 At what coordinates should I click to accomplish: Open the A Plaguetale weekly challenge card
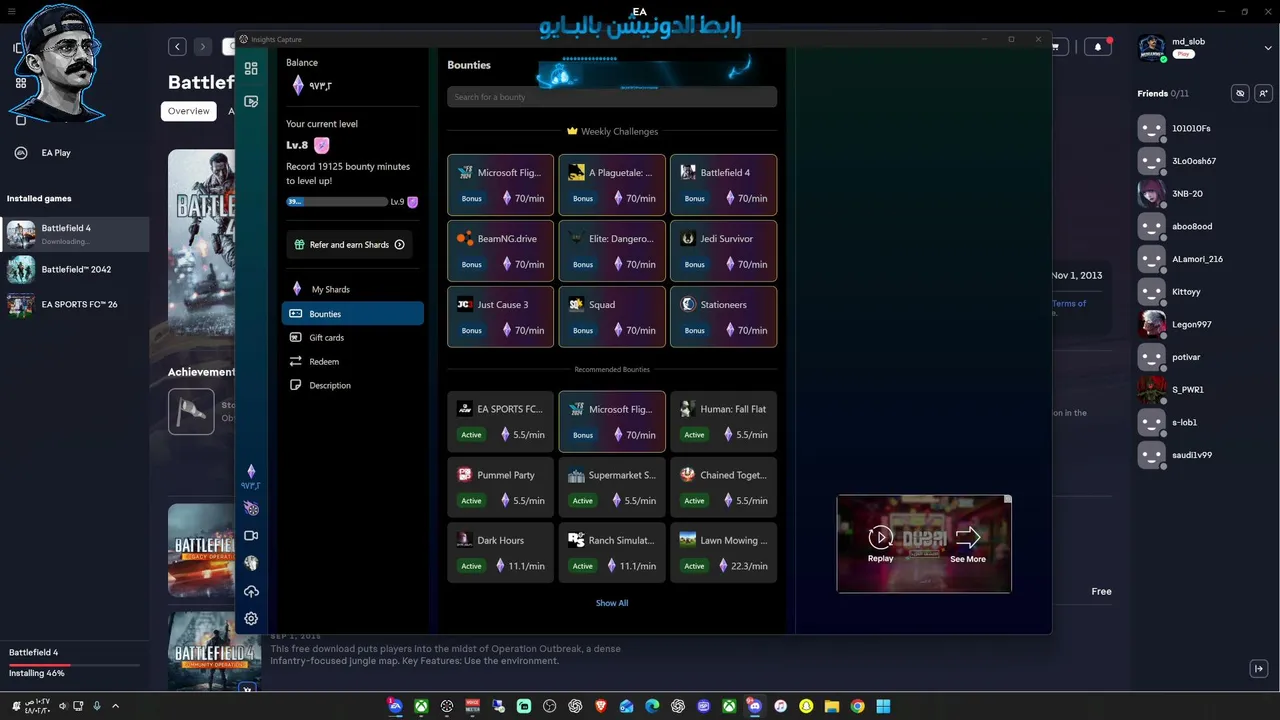pyautogui.click(x=612, y=185)
